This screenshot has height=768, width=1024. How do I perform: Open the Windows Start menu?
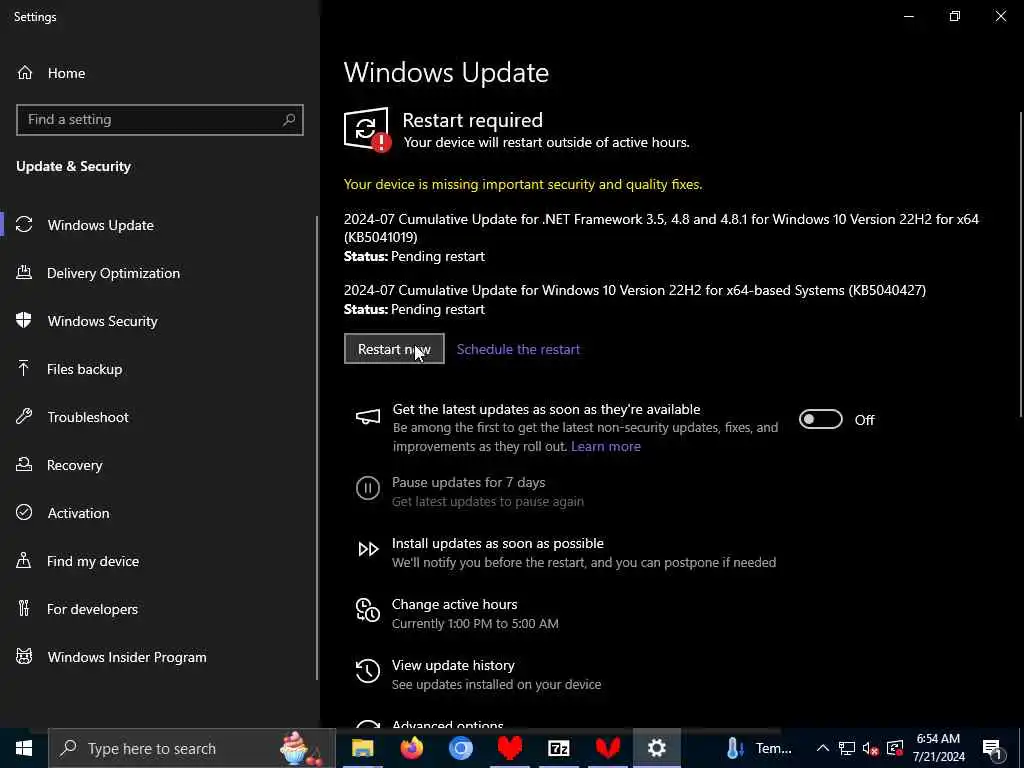(x=24, y=748)
